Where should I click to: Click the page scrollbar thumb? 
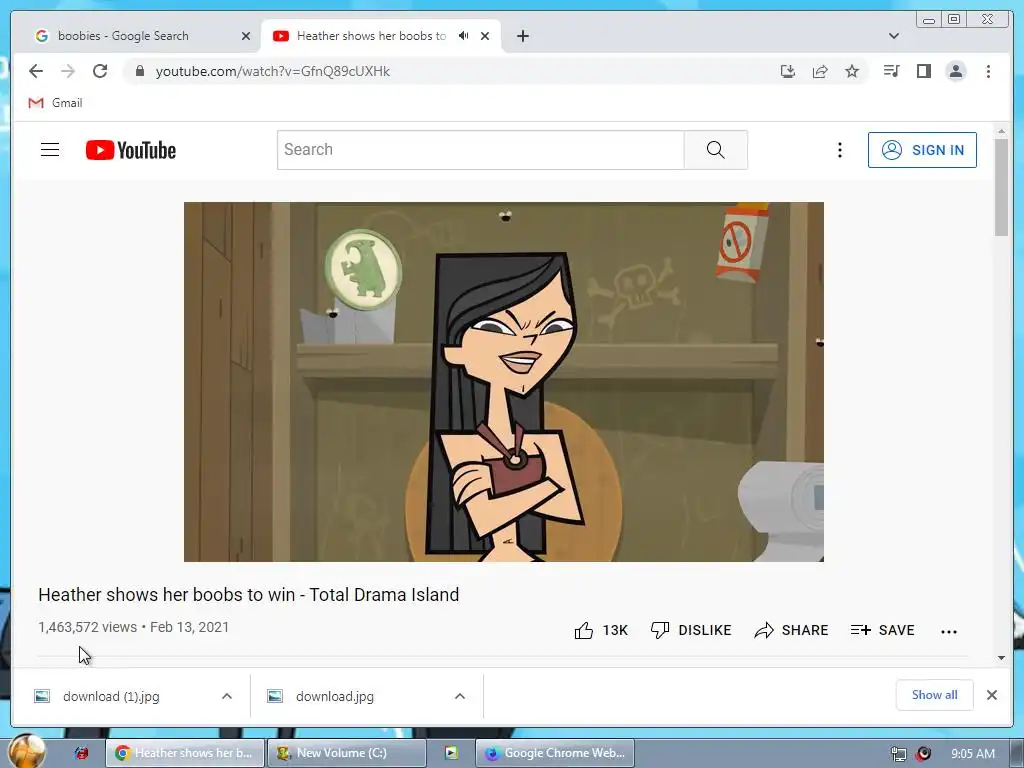1001,187
